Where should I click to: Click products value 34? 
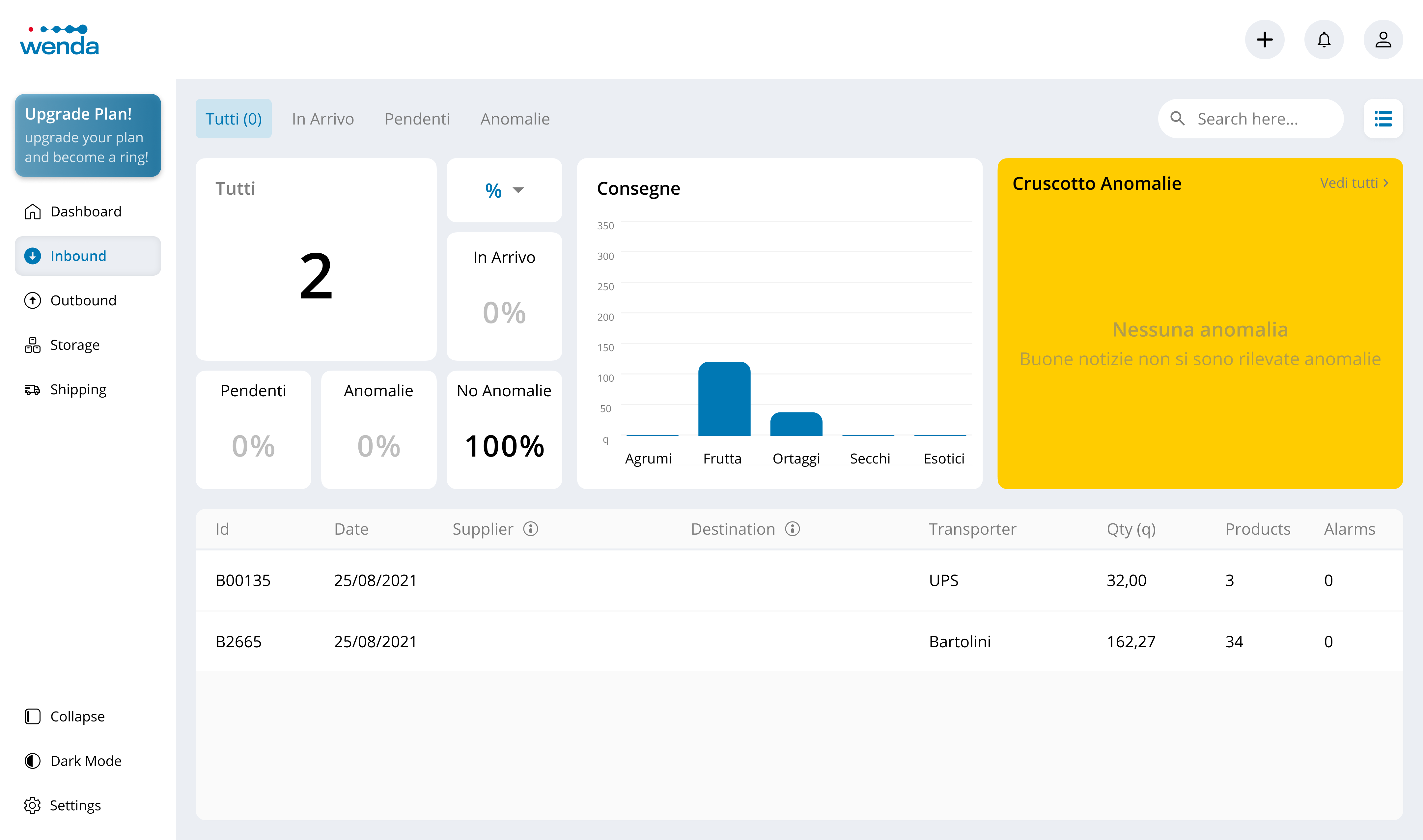[x=1234, y=641]
